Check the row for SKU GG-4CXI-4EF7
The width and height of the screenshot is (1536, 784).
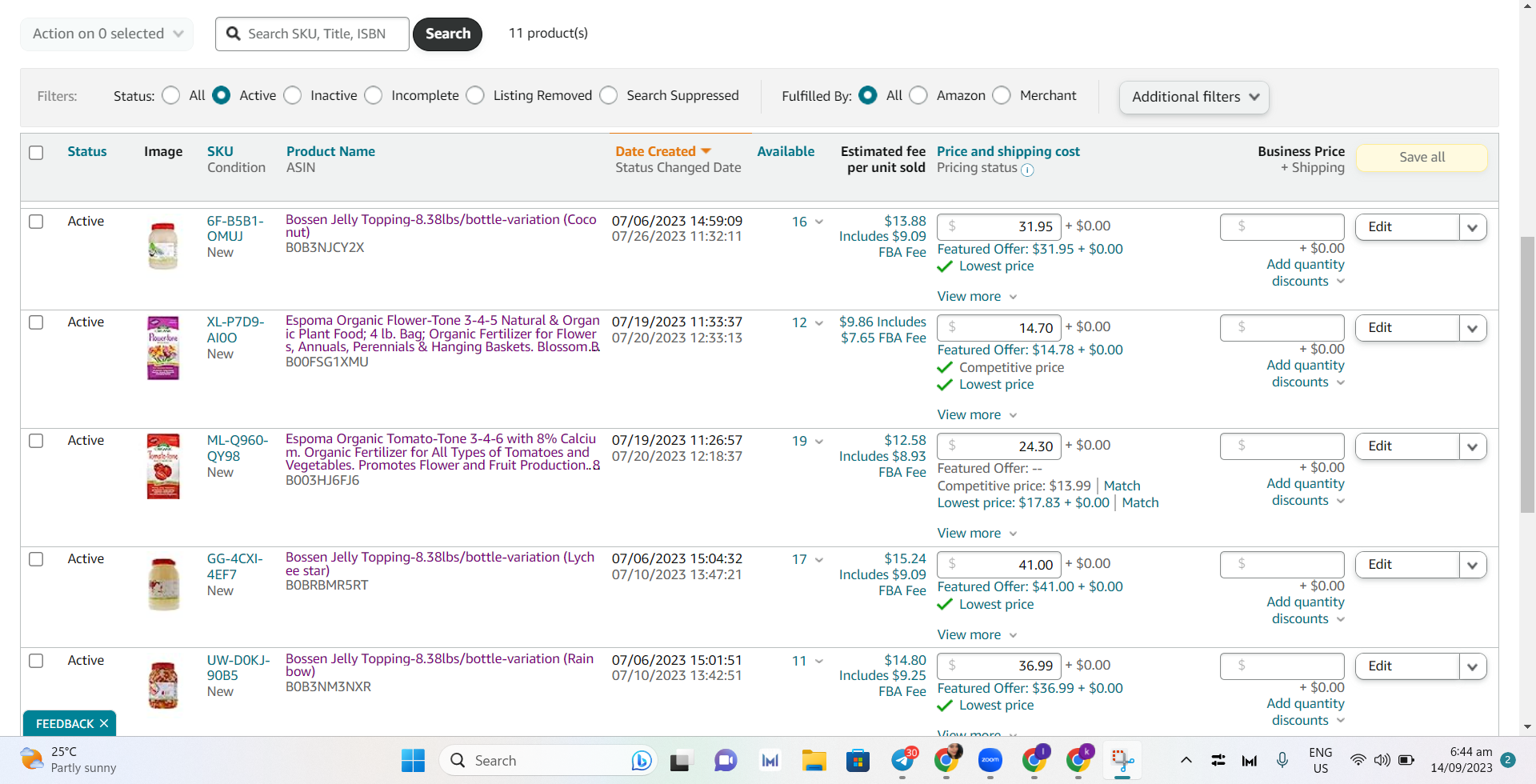click(x=36, y=558)
